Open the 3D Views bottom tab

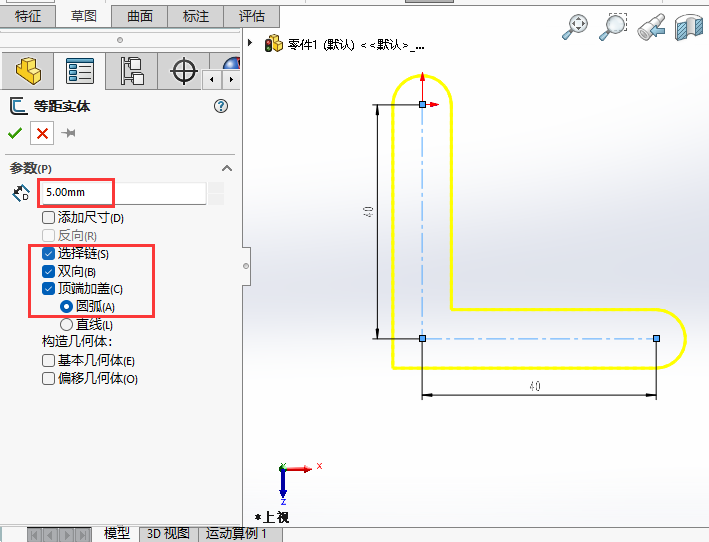[x=168, y=534]
